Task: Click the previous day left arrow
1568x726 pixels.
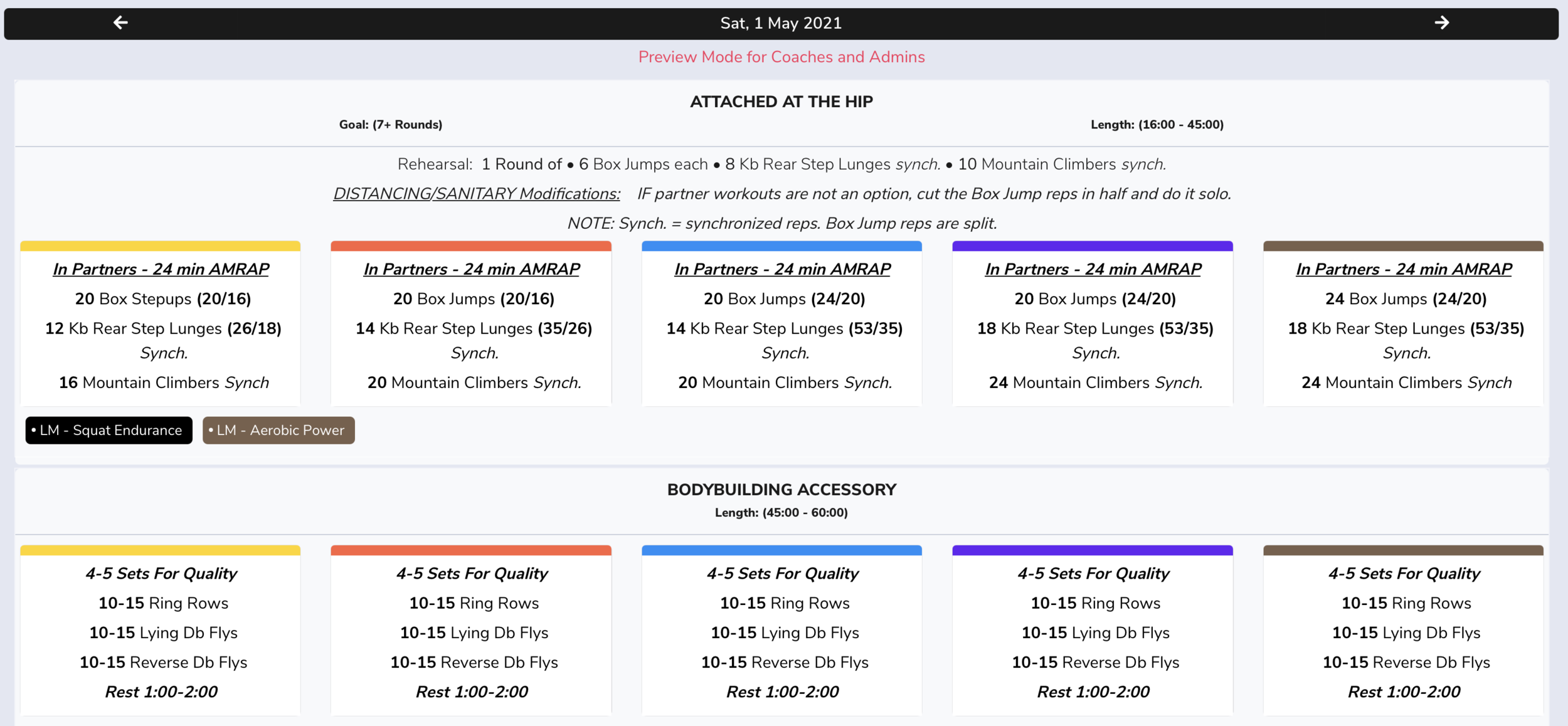Action: click(120, 23)
